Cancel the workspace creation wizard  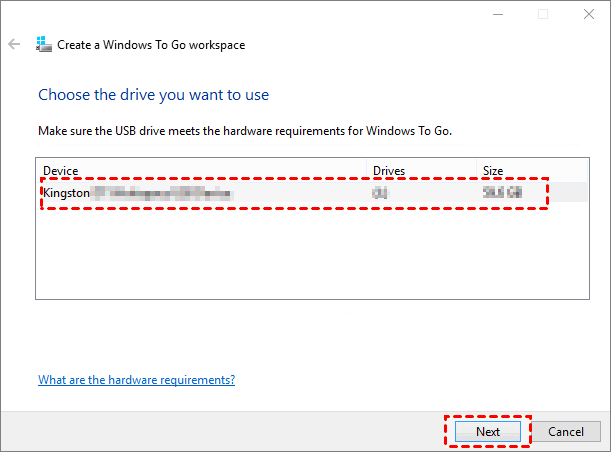[x=566, y=432]
